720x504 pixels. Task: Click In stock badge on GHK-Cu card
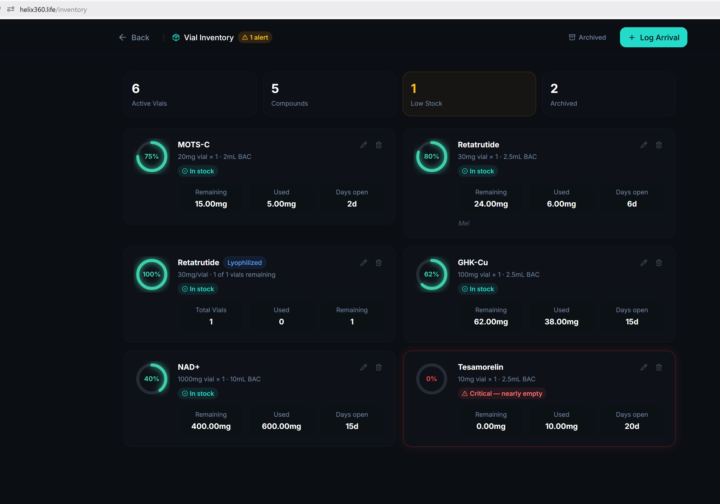coord(478,289)
